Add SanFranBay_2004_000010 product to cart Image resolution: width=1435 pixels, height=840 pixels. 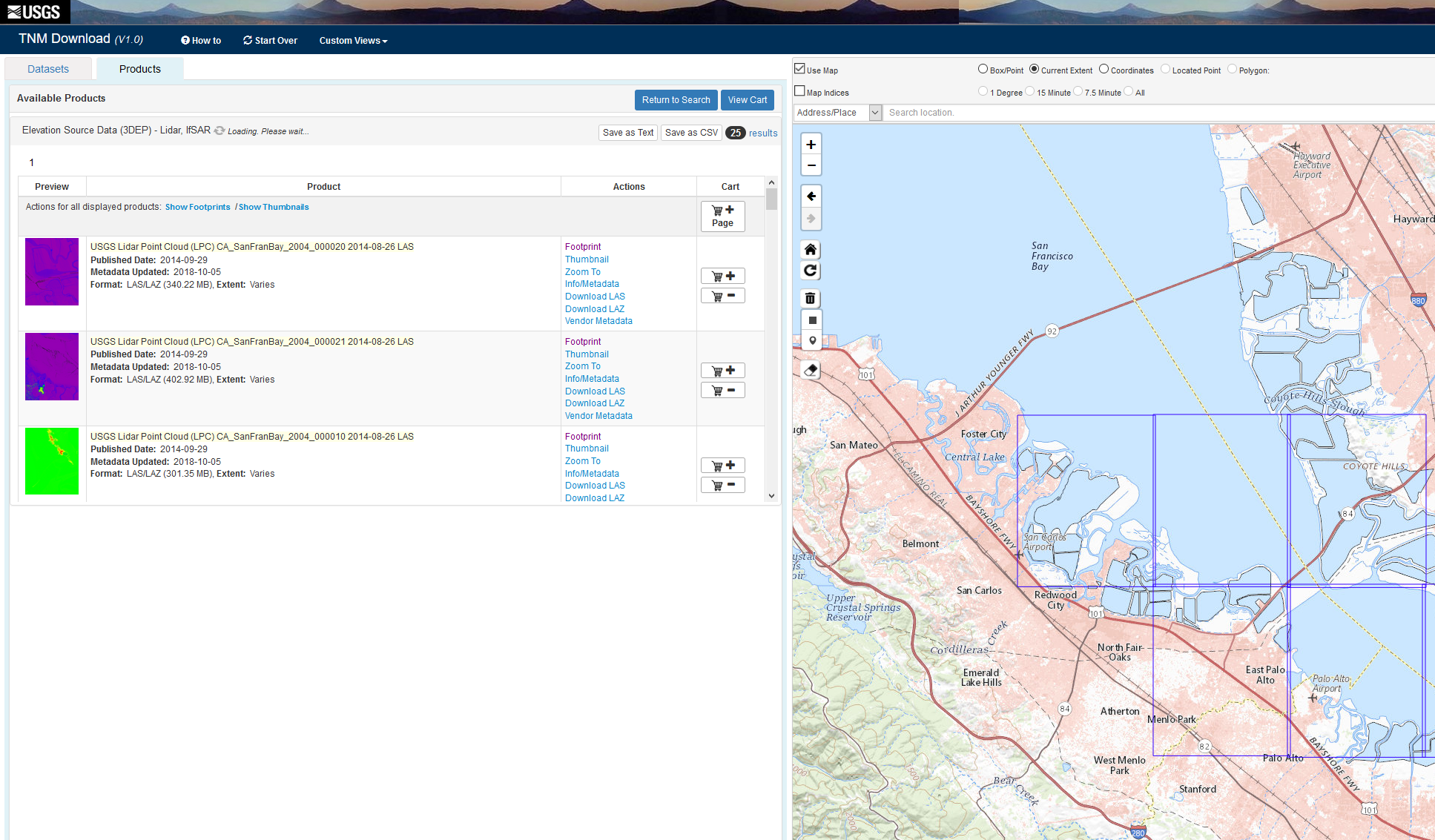pos(723,466)
